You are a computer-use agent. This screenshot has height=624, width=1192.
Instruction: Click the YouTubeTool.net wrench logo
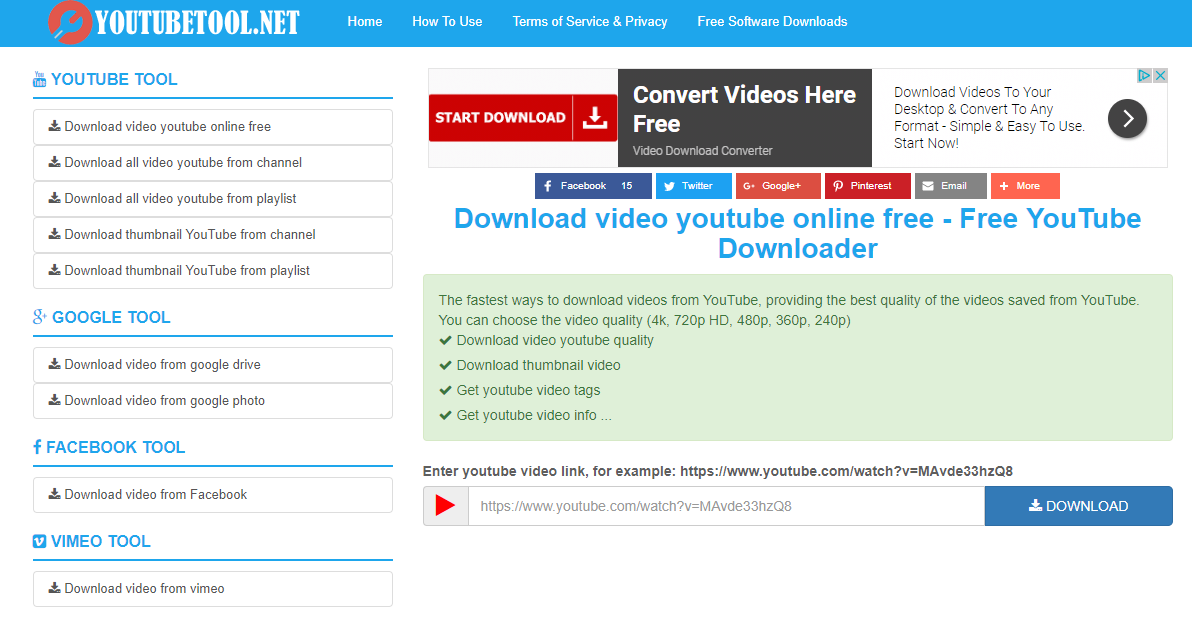(x=70, y=21)
